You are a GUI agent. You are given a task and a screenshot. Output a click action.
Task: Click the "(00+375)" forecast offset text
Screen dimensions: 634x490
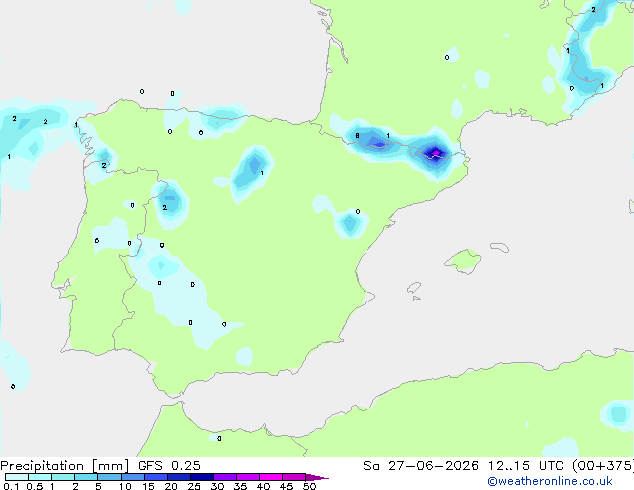tap(602, 466)
